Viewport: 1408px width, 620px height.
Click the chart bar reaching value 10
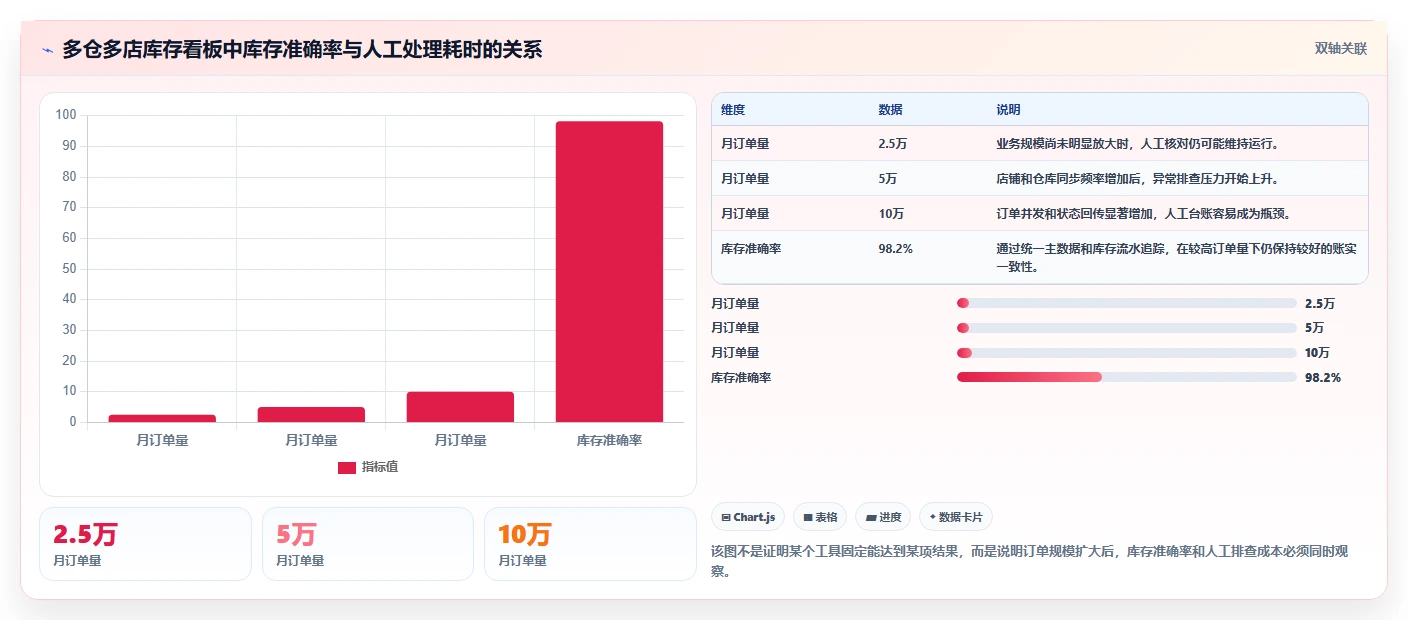(460, 407)
